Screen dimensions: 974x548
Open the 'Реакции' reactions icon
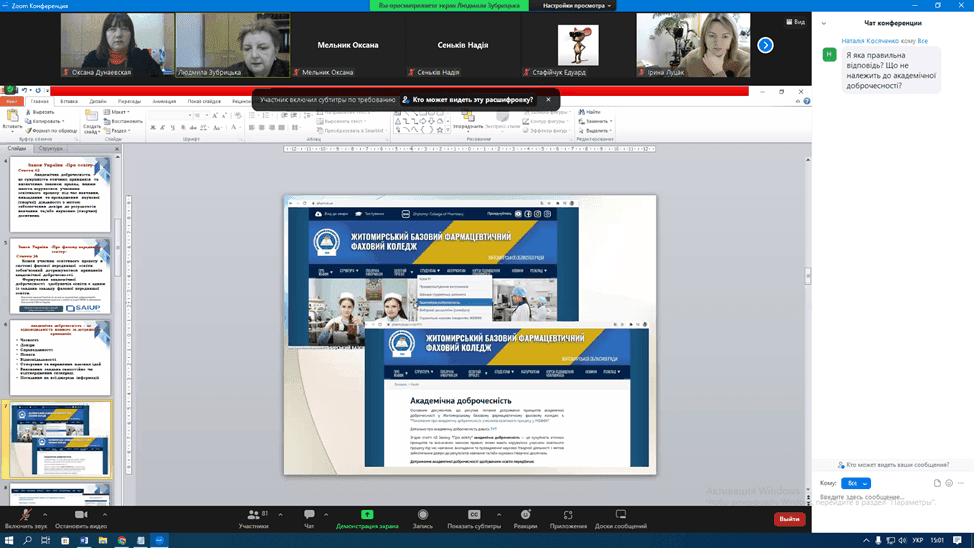click(525, 514)
